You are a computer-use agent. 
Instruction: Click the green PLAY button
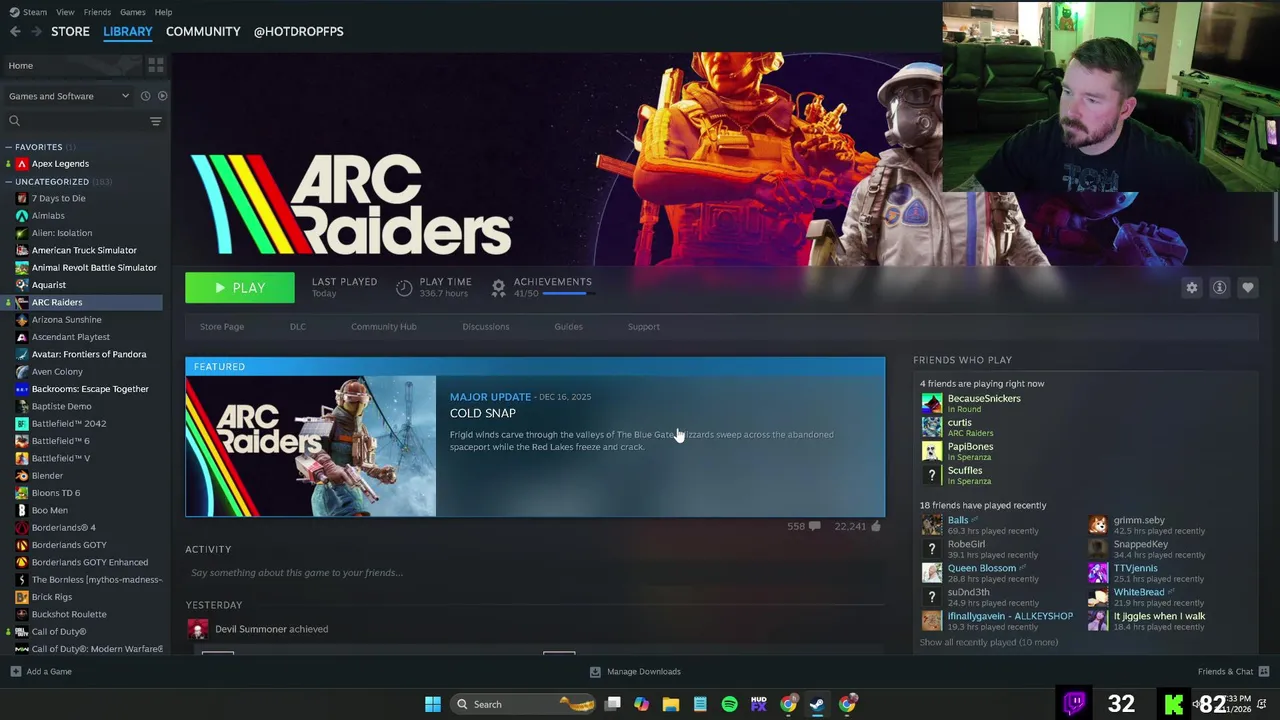click(240, 288)
